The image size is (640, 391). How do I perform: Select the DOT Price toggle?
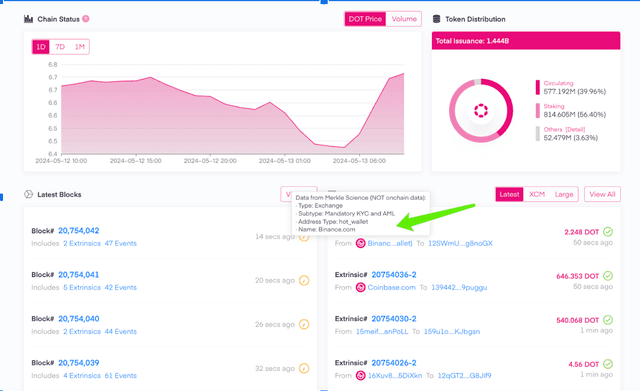click(x=365, y=19)
